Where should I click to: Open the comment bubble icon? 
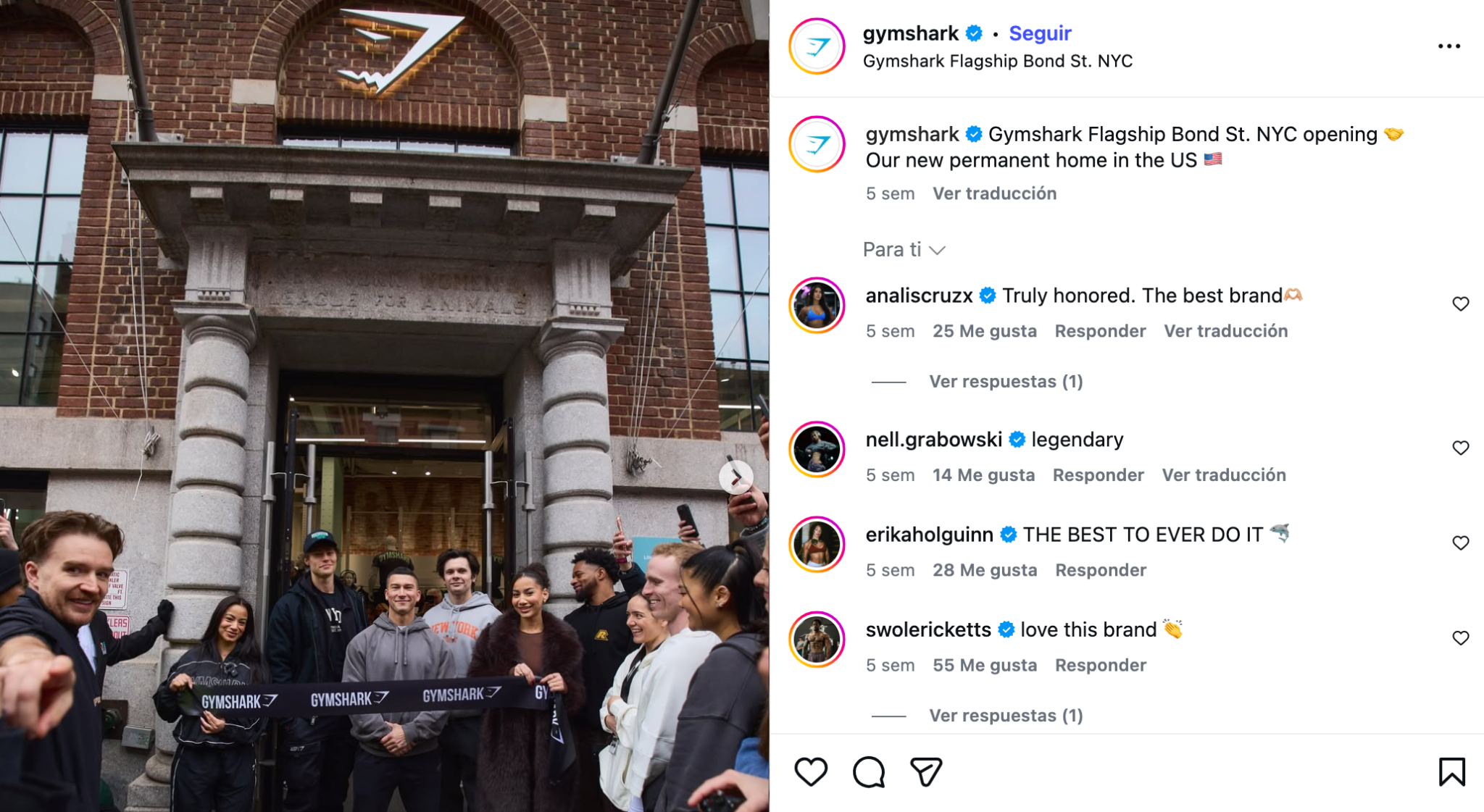868,771
